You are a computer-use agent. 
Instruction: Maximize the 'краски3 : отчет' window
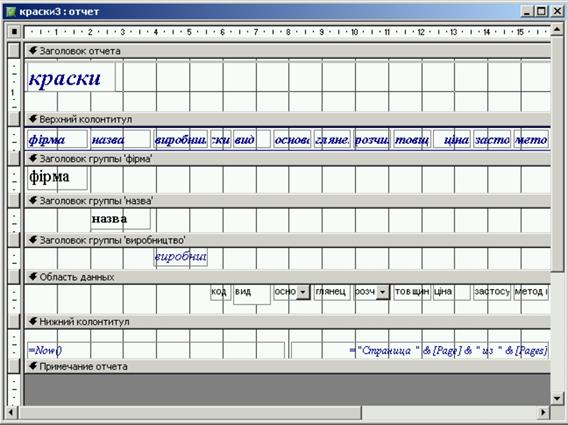(542, 12)
